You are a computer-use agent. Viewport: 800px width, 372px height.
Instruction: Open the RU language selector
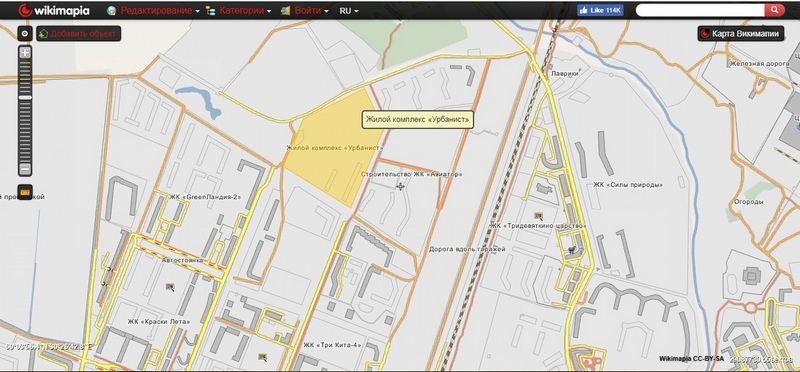click(349, 11)
